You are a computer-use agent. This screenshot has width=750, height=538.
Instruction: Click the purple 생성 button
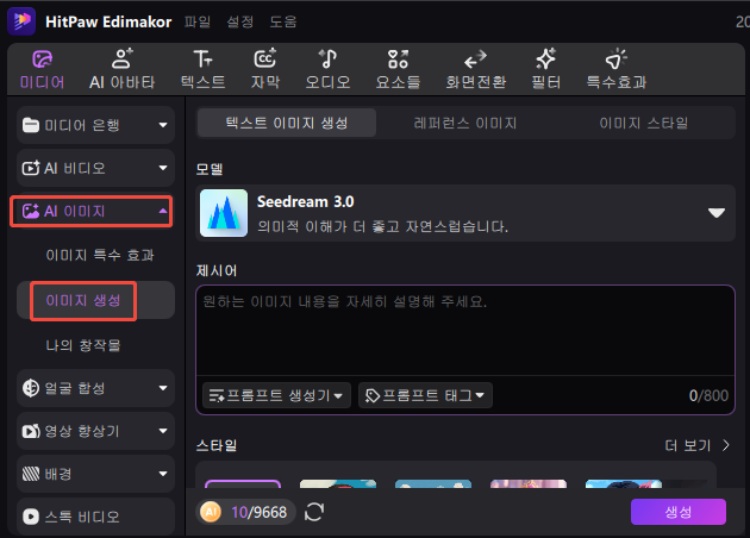(x=678, y=512)
